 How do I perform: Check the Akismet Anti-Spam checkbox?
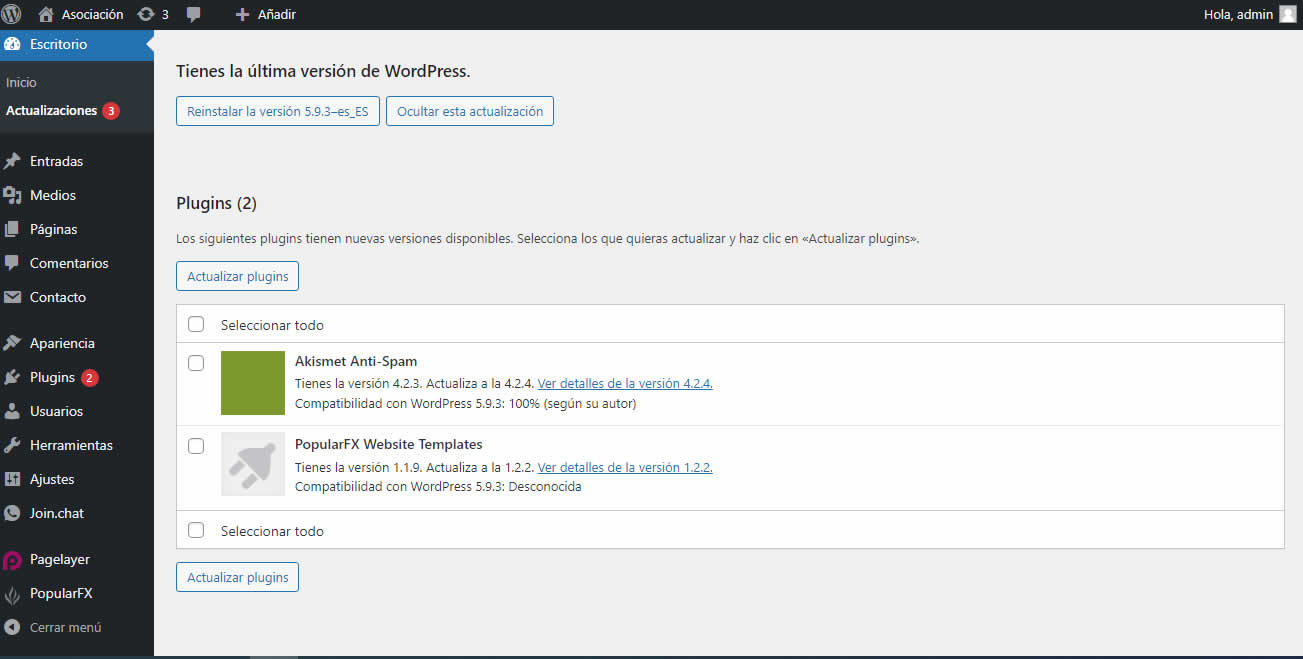196,362
